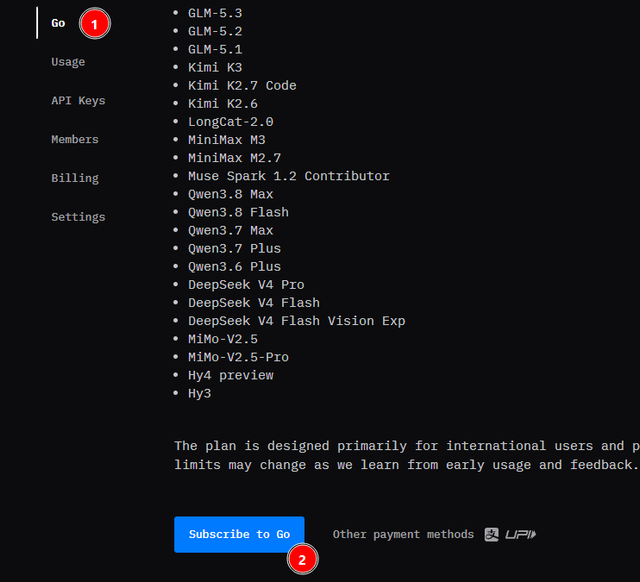Click the DeepSeek V4 Flash entry
This screenshot has height=582, width=640.
coord(254,303)
